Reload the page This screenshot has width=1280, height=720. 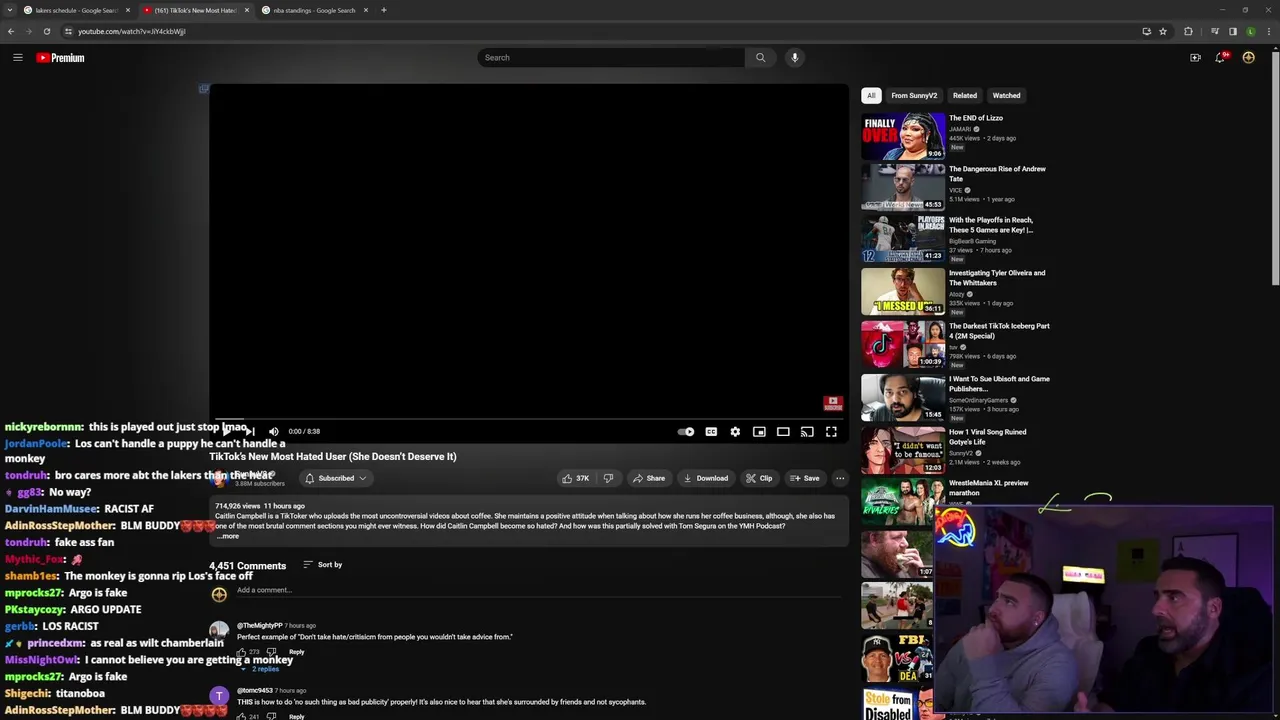[47, 31]
